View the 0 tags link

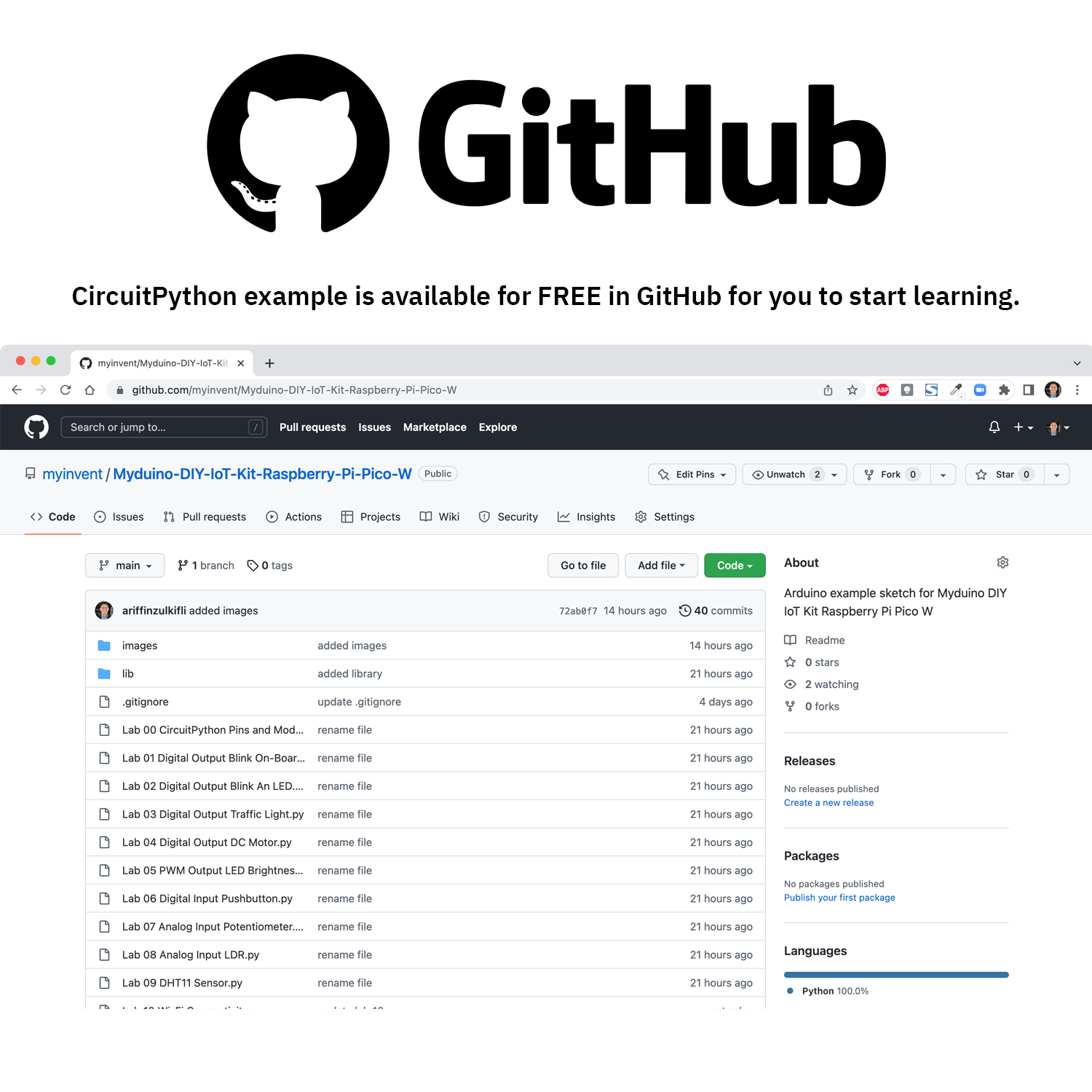point(270,566)
